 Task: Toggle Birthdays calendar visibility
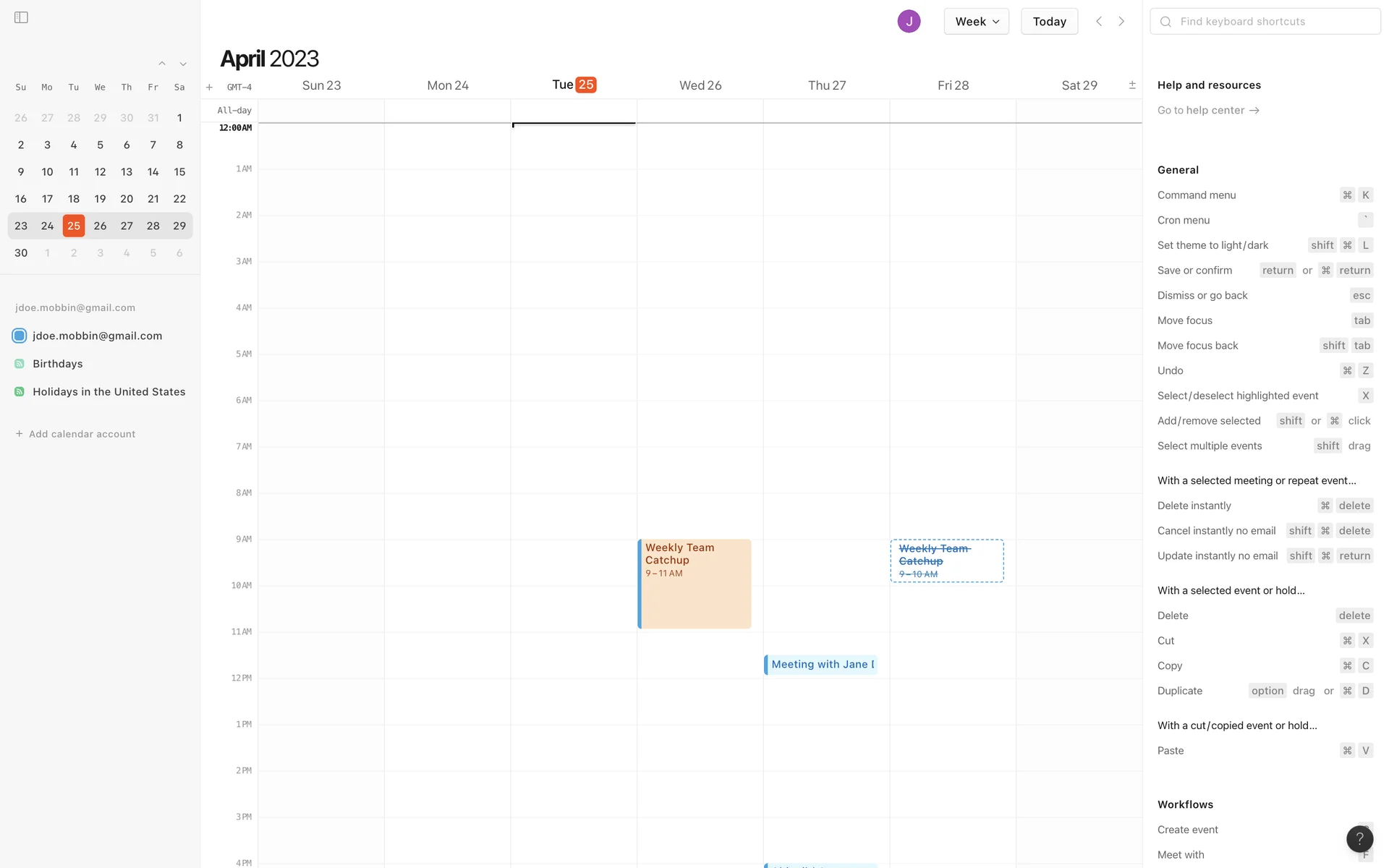coord(20,364)
